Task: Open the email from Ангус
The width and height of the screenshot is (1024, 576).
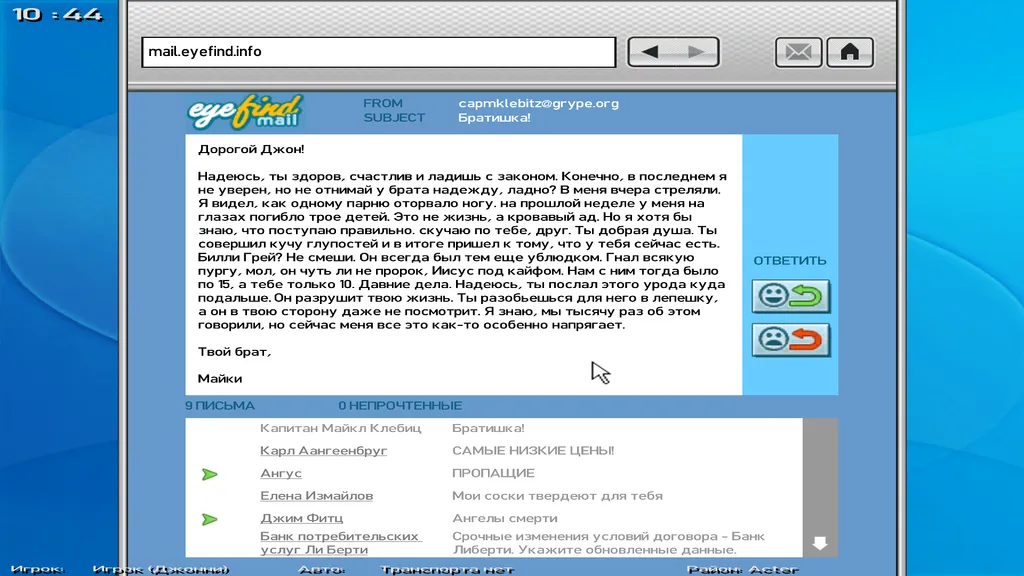Action: pos(281,473)
